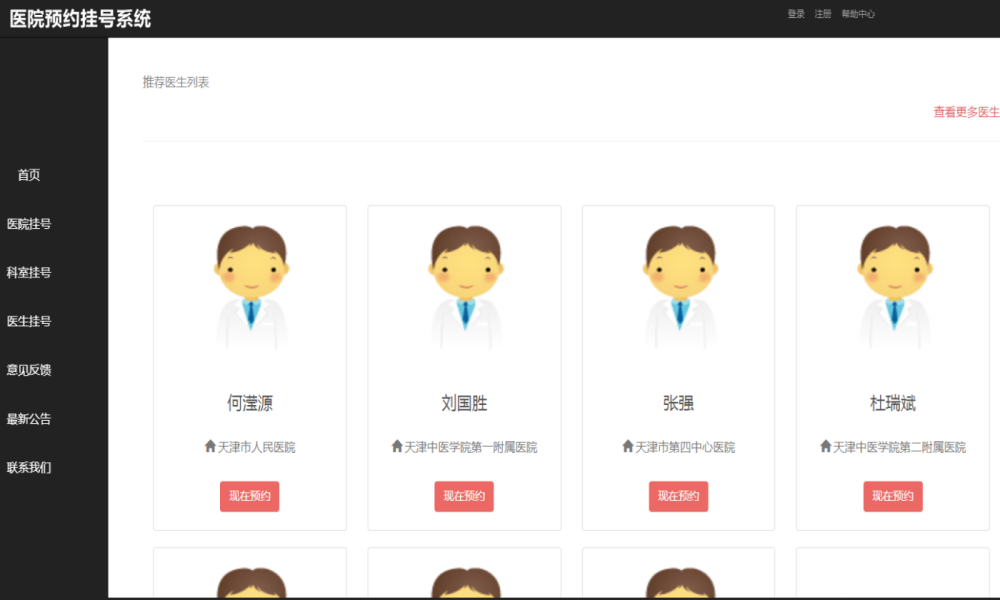Image resolution: width=1000 pixels, height=600 pixels.
Task: Open the 注册 register link
Action: [823, 13]
